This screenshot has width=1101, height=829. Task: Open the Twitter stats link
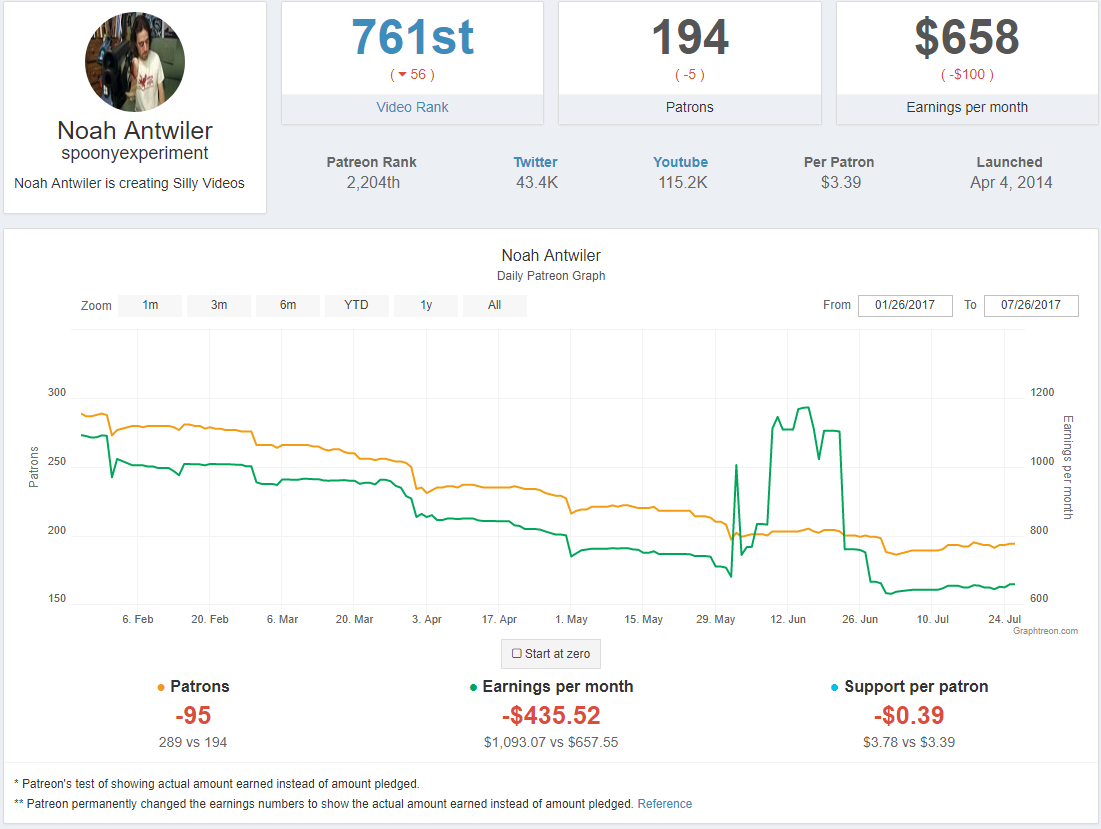point(535,162)
